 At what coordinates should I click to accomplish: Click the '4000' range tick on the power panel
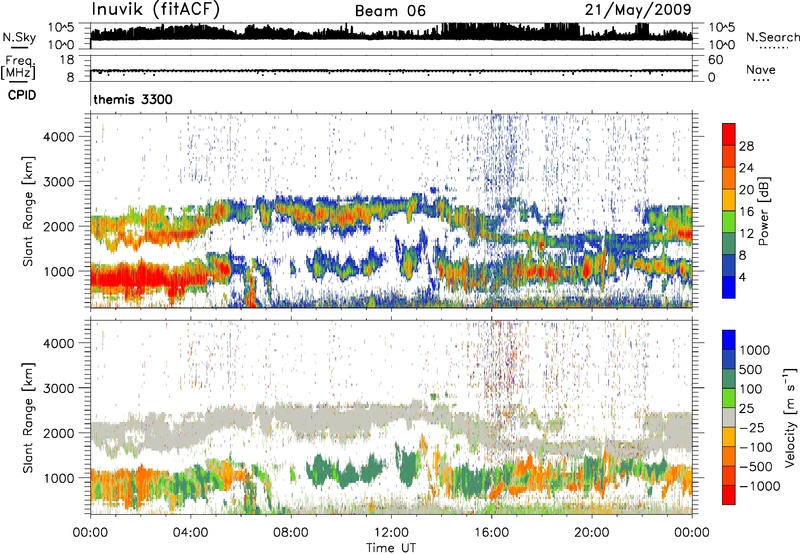click(58, 137)
